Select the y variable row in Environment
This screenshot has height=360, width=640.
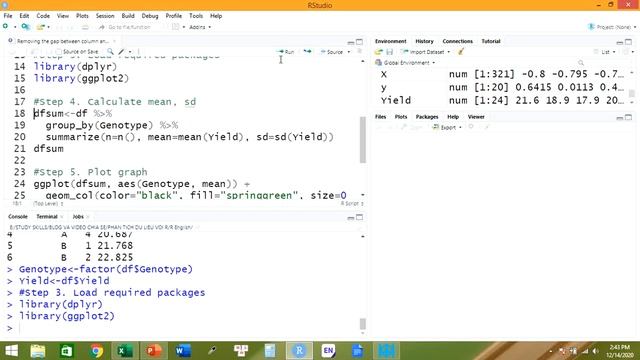[502, 87]
